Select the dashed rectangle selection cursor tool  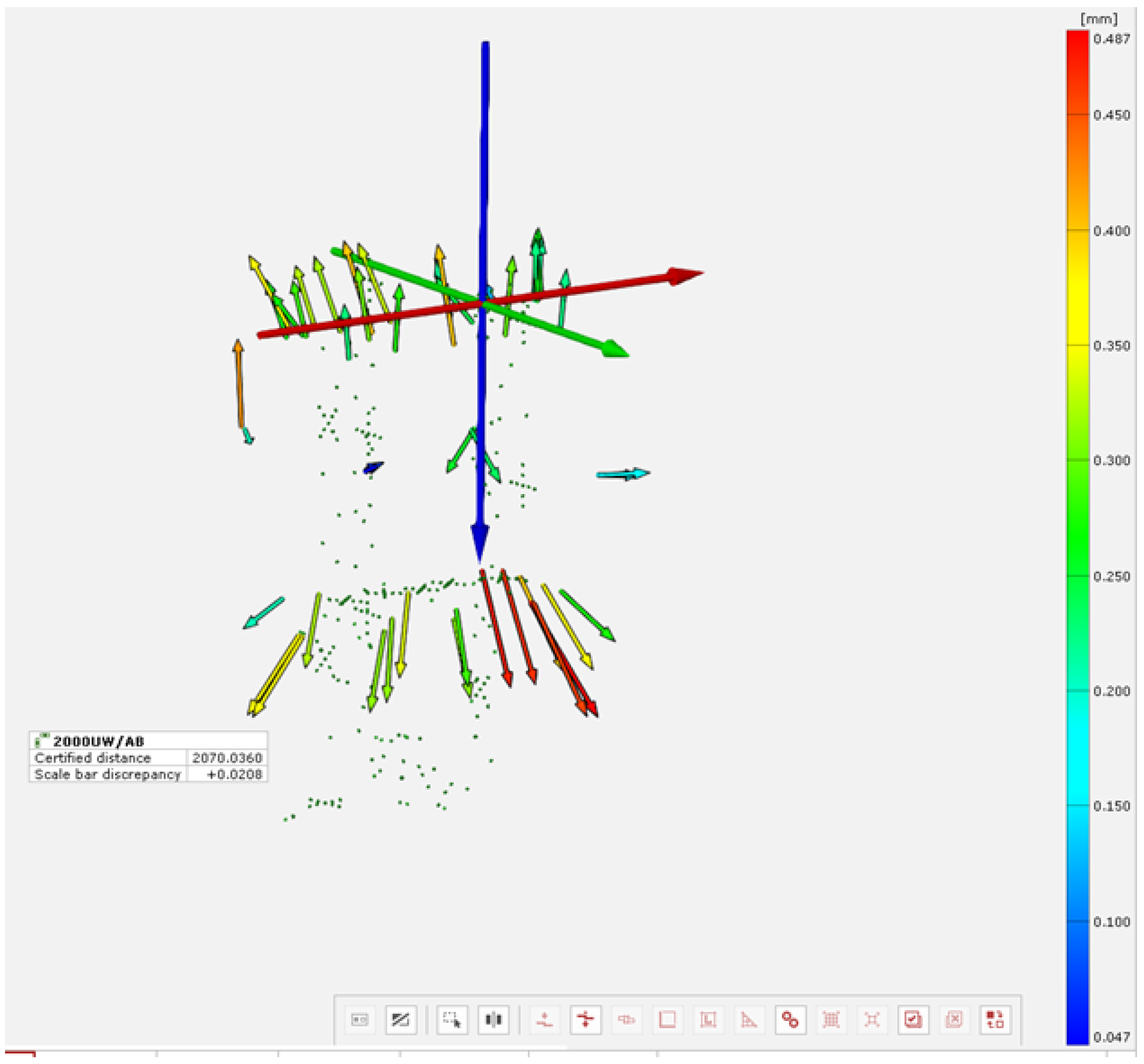pos(452,1020)
